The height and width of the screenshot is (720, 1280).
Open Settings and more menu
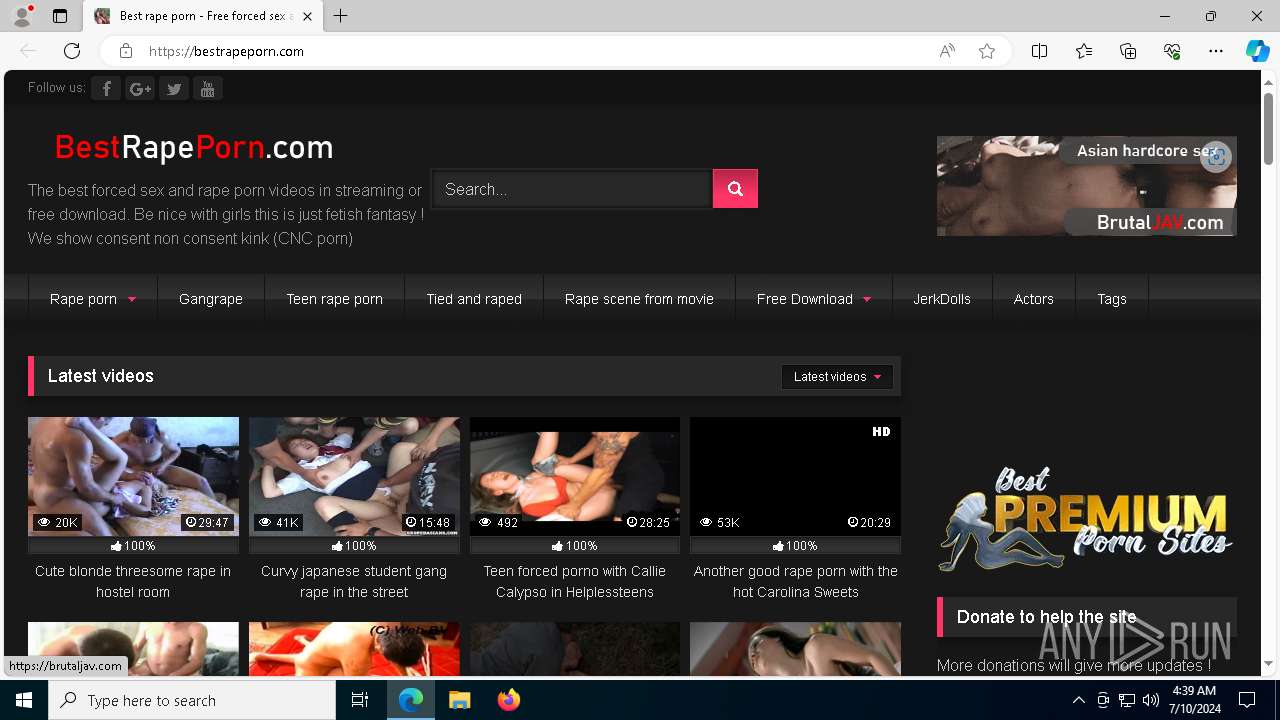click(1216, 51)
